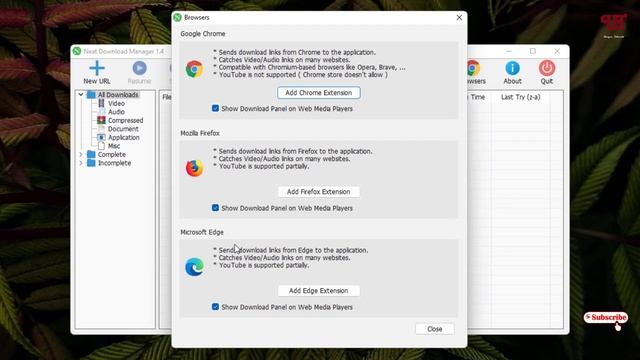This screenshot has height=360, width=640.
Task: Toggle Firefox Show Download Panel checkbox
Action: (x=216, y=208)
